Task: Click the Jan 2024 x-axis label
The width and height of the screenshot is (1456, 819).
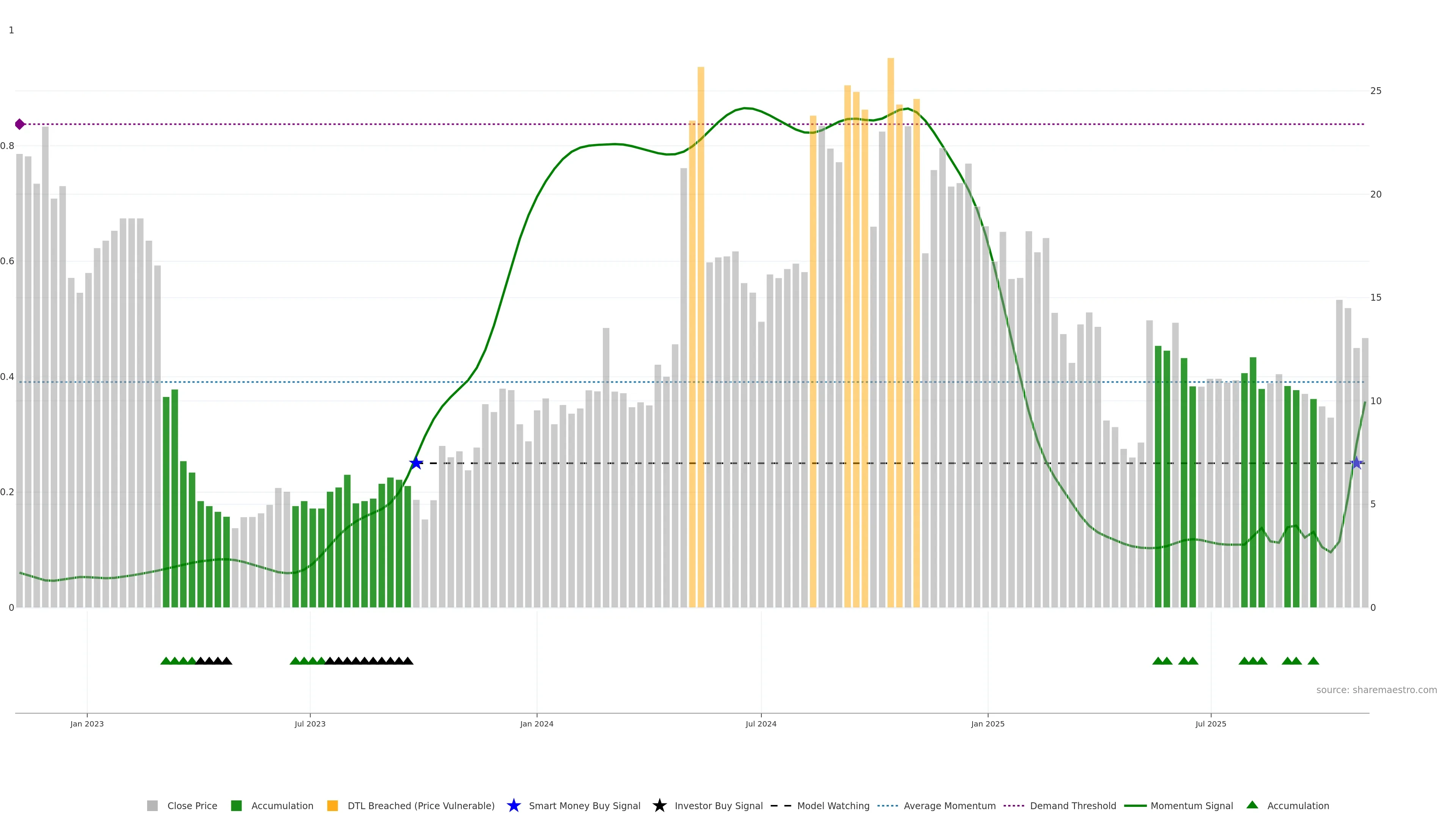Action: 537,723
